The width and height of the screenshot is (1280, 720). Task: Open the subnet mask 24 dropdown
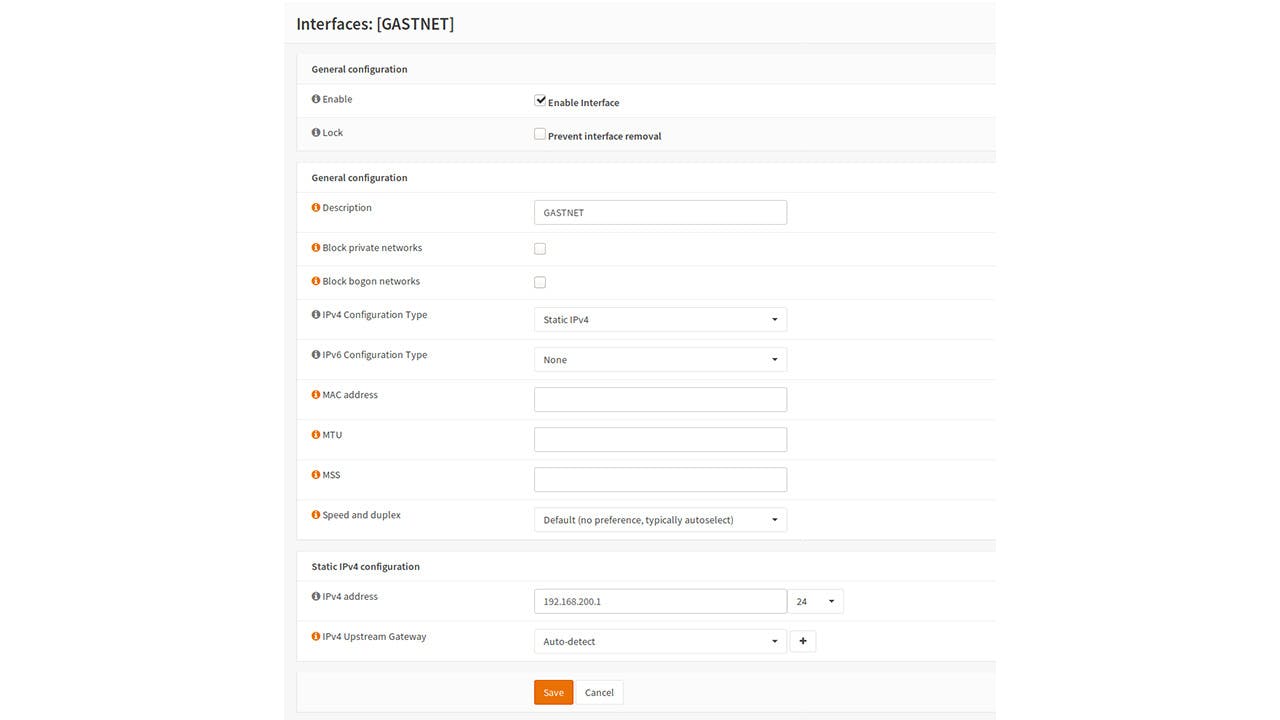[x=815, y=601]
